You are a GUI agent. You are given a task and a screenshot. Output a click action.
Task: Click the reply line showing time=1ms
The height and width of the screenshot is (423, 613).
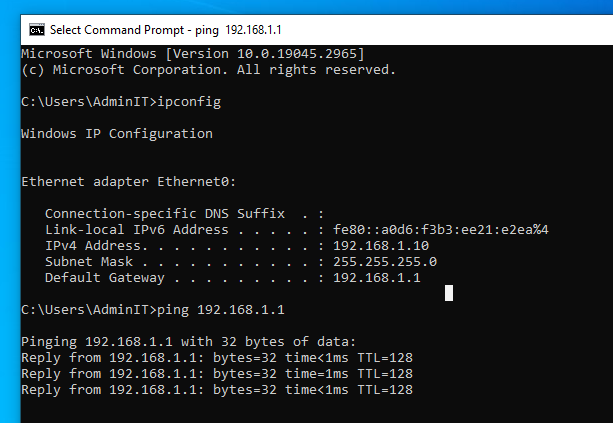click(x=217, y=374)
